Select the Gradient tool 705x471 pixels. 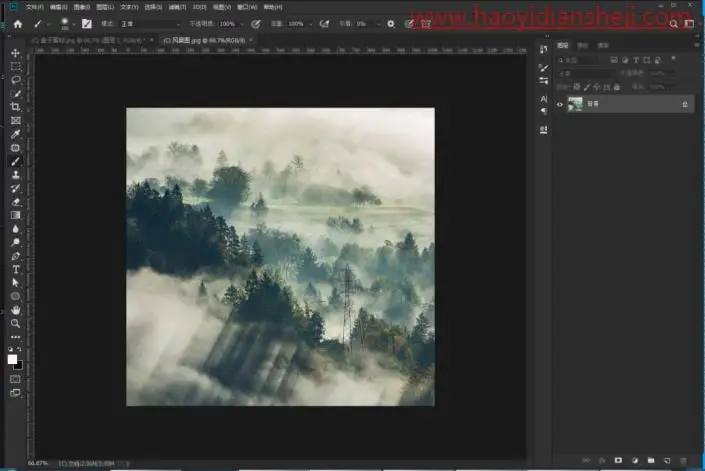15,215
